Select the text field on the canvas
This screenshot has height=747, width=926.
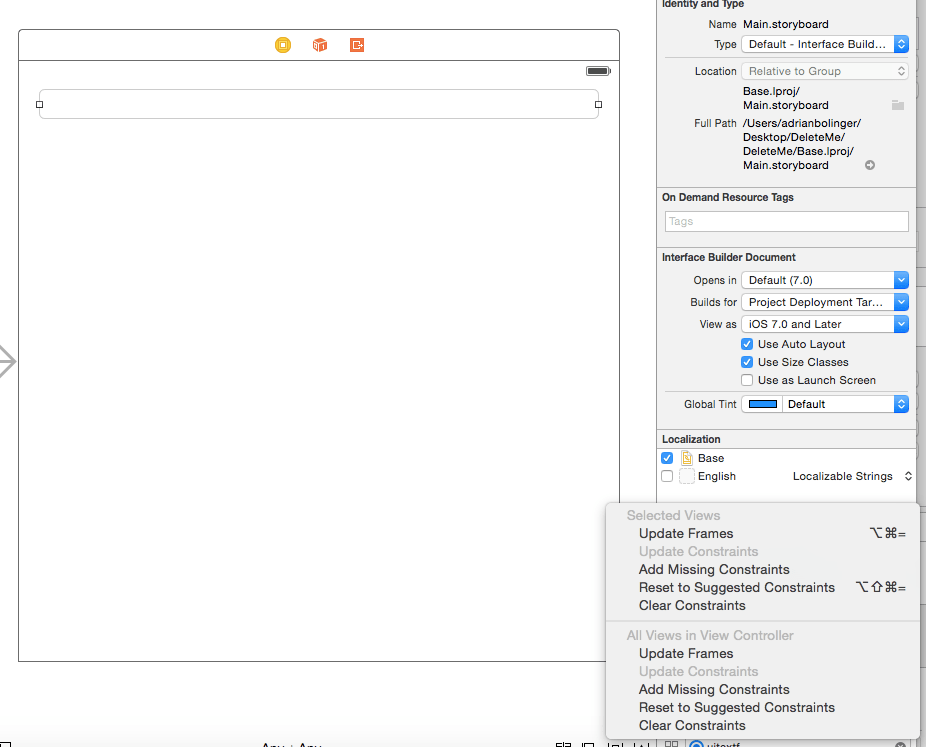[x=319, y=104]
